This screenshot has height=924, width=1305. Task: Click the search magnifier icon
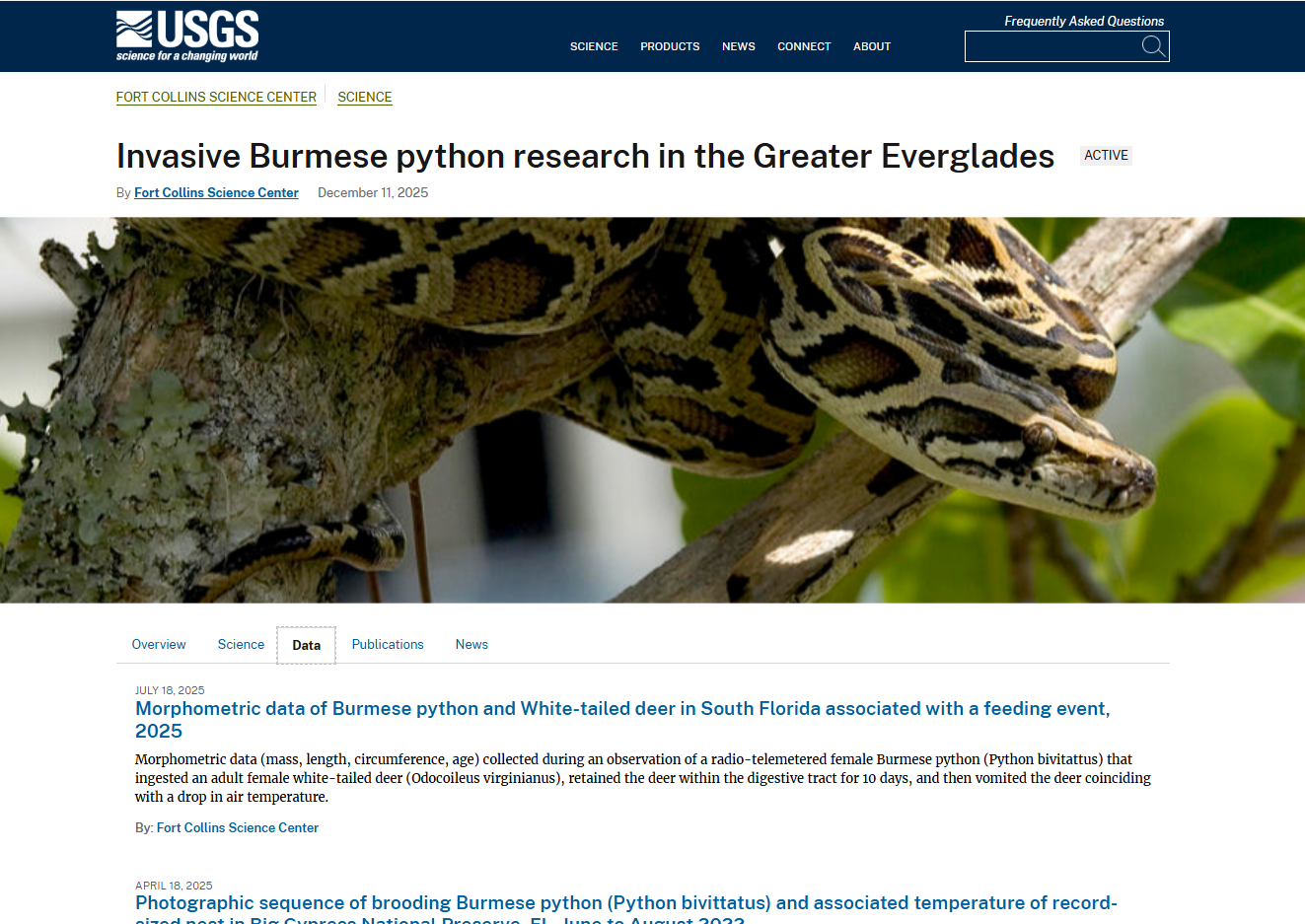click(1152, 45)
